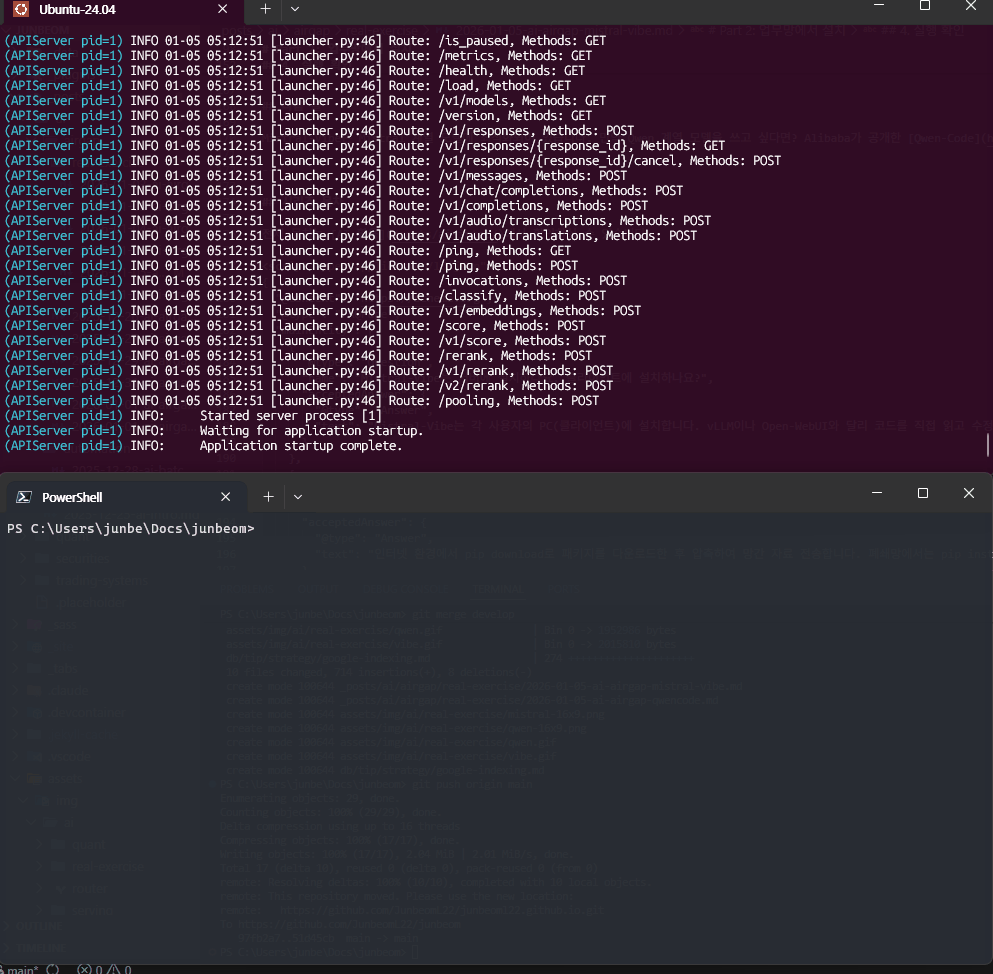Maximize the Ubuntu-24.04 terminal window

[x=924, y=6]
